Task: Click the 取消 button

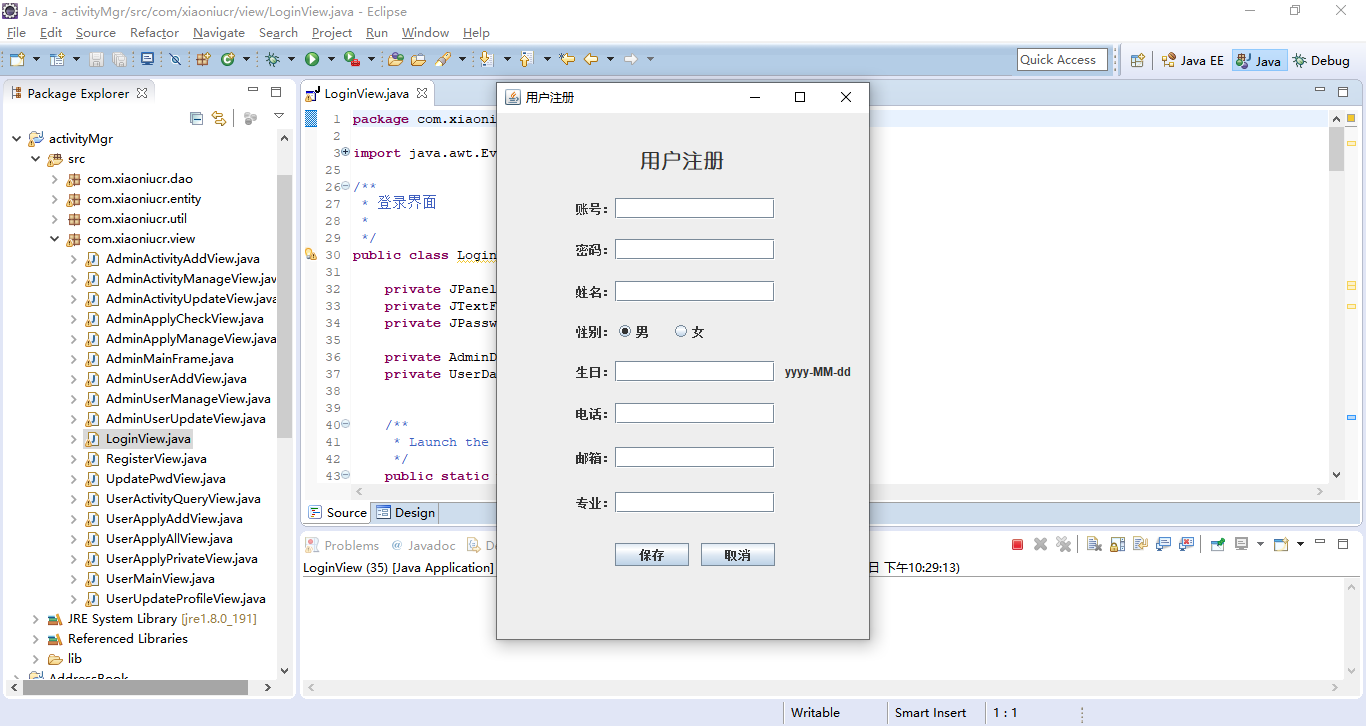Action: pyautogui.click(x=738, y=555)
